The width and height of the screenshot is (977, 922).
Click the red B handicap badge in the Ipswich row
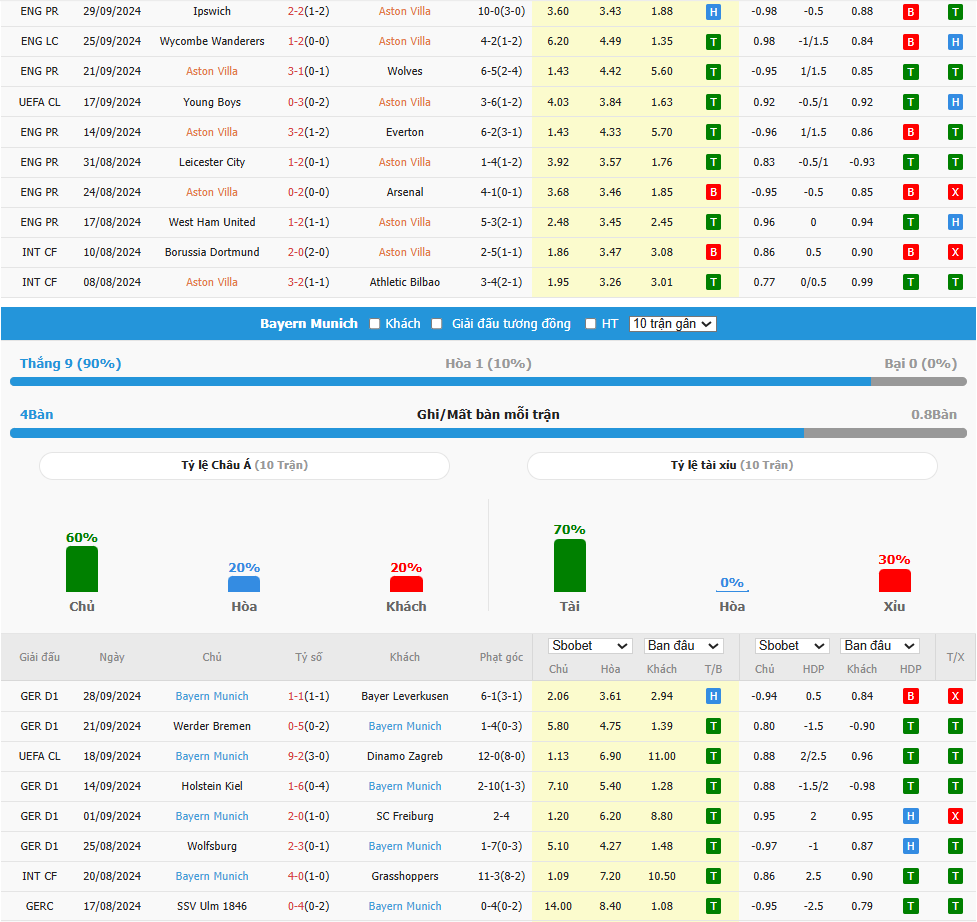coord(910,12)
